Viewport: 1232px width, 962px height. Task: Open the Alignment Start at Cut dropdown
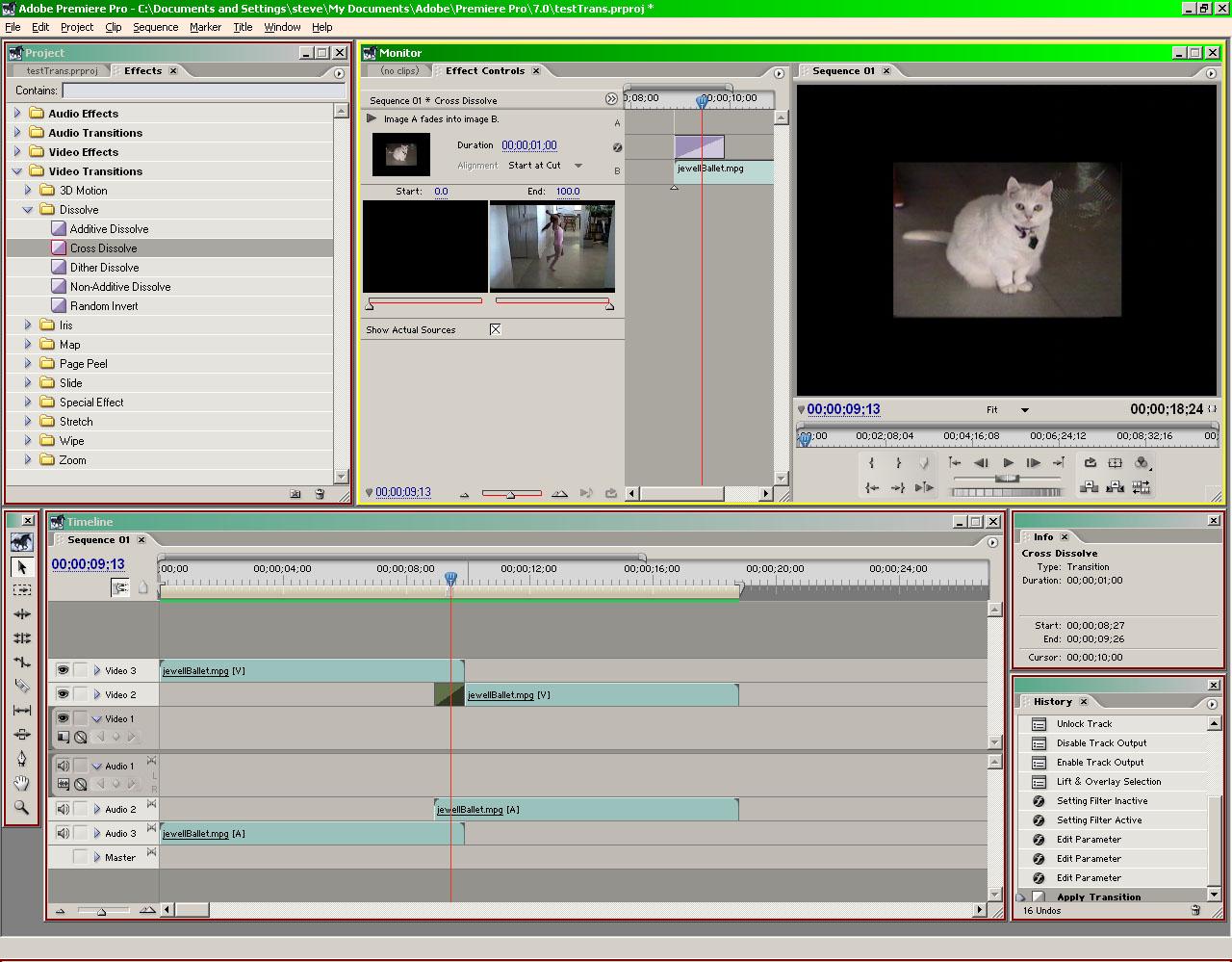pyautogui.click(x=546, y=166)
